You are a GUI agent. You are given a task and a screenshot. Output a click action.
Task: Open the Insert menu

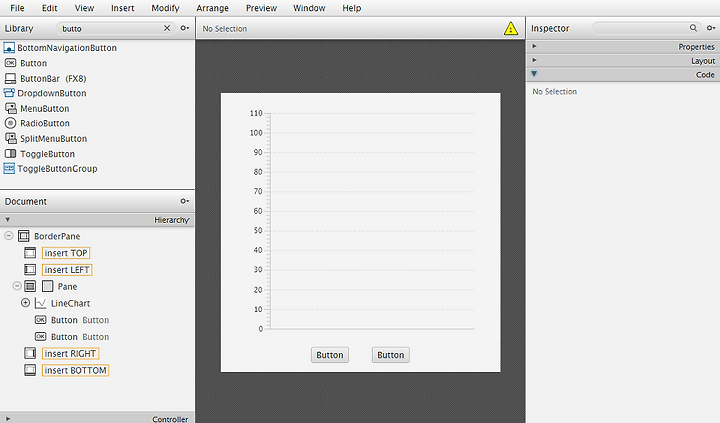click(x=123, y=8)
